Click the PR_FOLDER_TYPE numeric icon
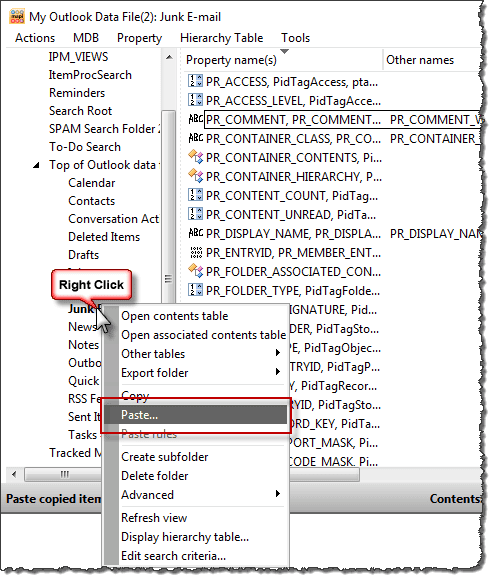This screenshot has height=579, width=494. click(196, 291)
